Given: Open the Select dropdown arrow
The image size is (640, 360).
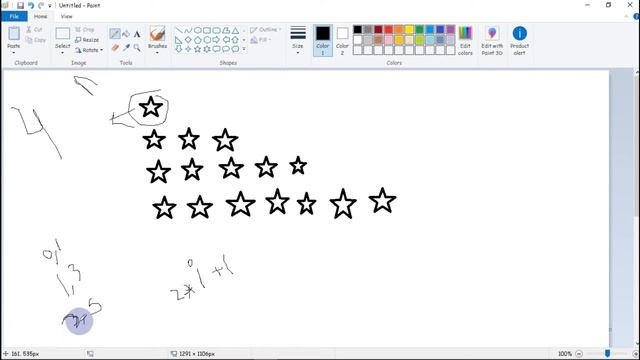Looking at the screenshot, I should click(62, 53).
